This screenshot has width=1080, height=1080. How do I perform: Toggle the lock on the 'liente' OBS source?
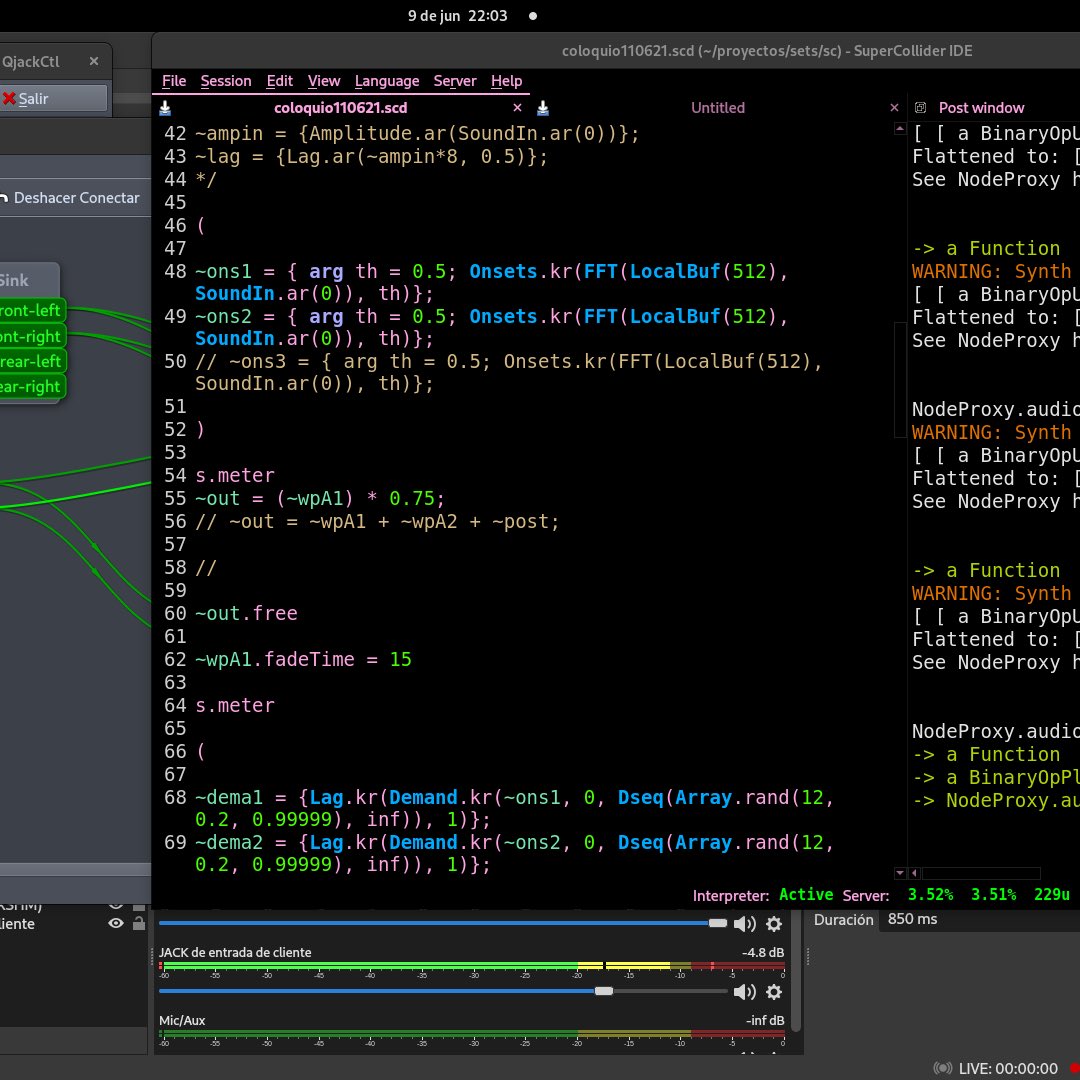tap(138, 923)
